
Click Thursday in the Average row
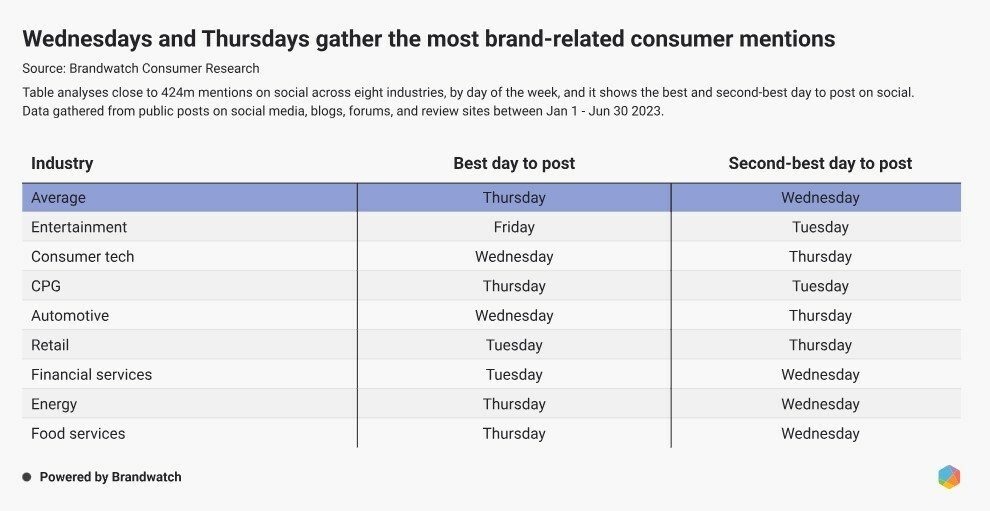[514, 198]
